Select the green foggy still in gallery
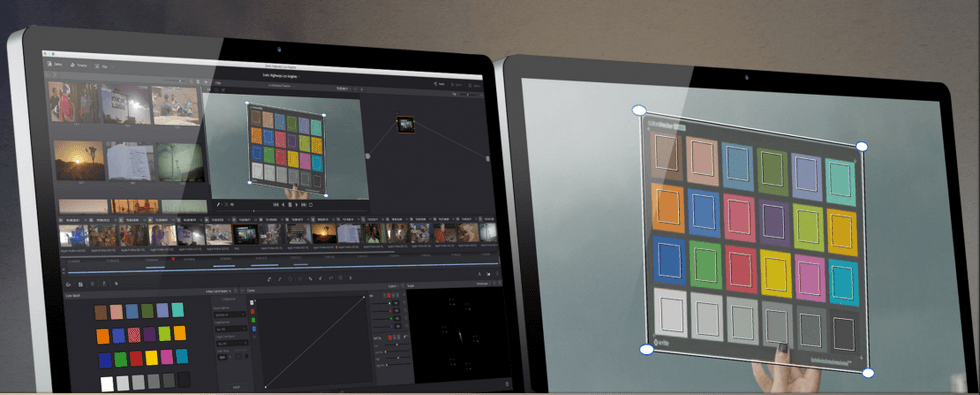980x395 pixels. (180, 162)
